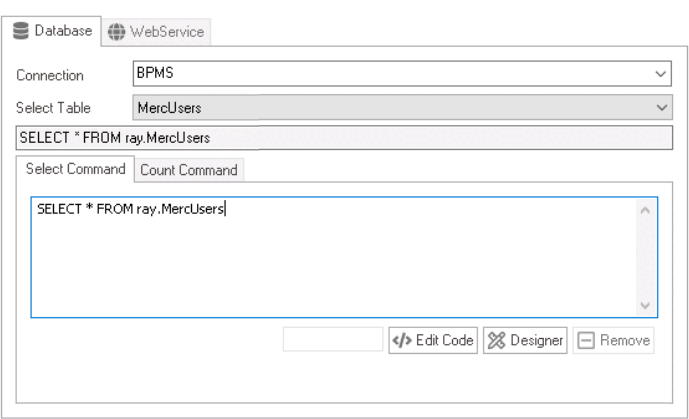Click the Edit Code angle-brackets icon
This screenshot has width=689, height=419.
point(400,340)
